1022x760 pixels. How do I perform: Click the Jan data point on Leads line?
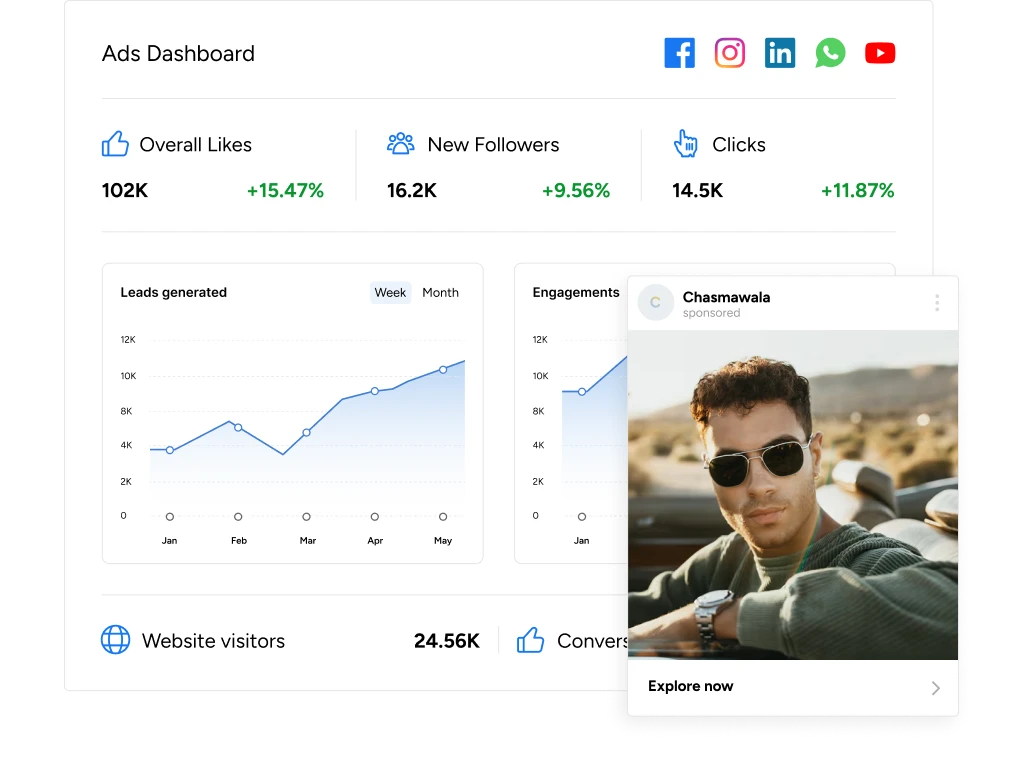[x=169, y=450]
